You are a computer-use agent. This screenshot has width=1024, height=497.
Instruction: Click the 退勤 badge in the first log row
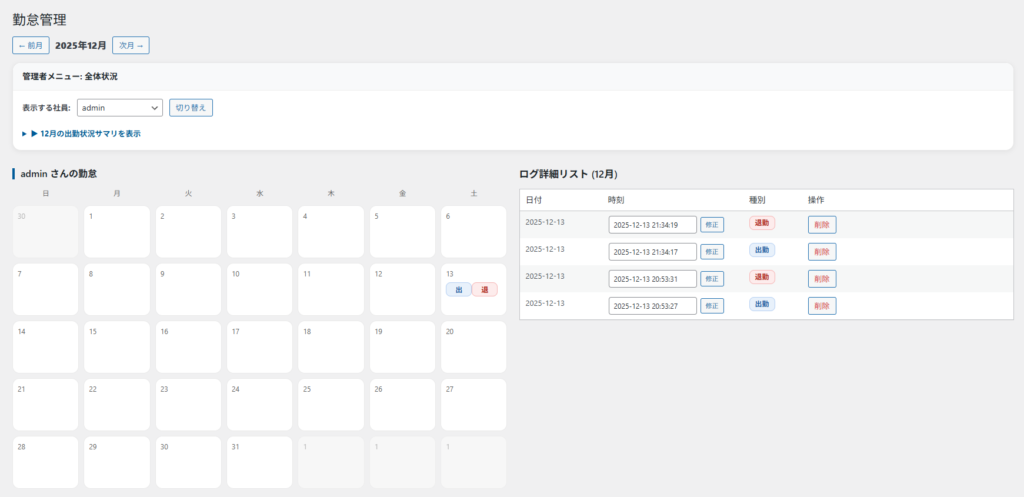761,224
